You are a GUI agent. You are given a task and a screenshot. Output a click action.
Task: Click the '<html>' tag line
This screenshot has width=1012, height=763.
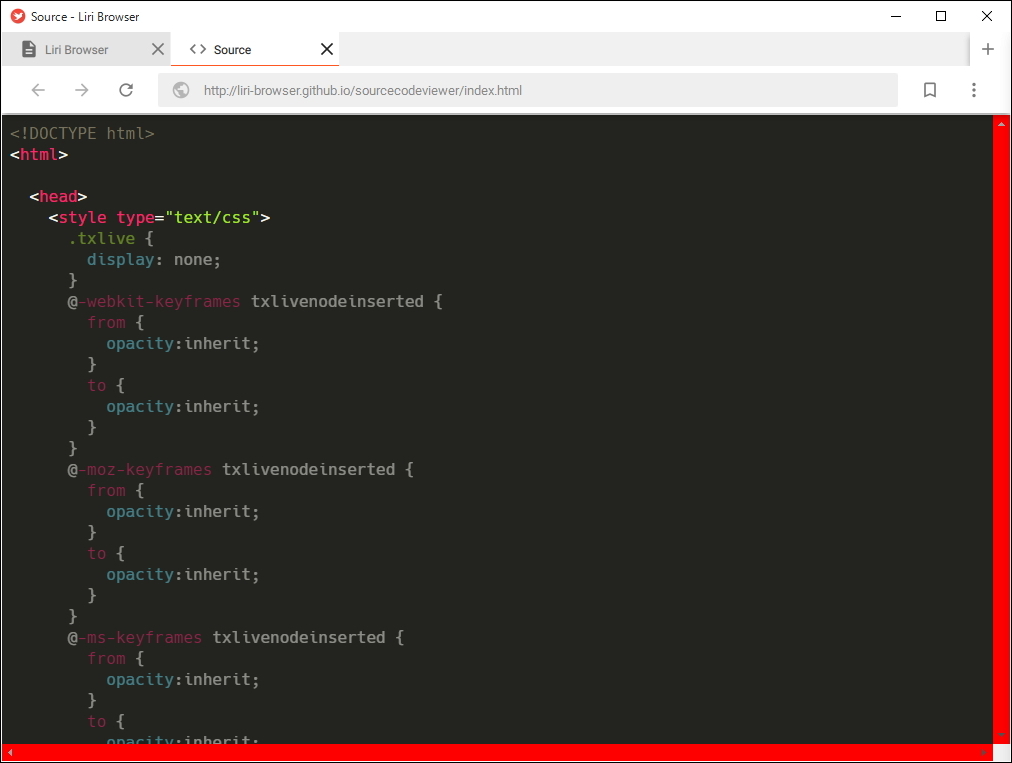(39, 154)
